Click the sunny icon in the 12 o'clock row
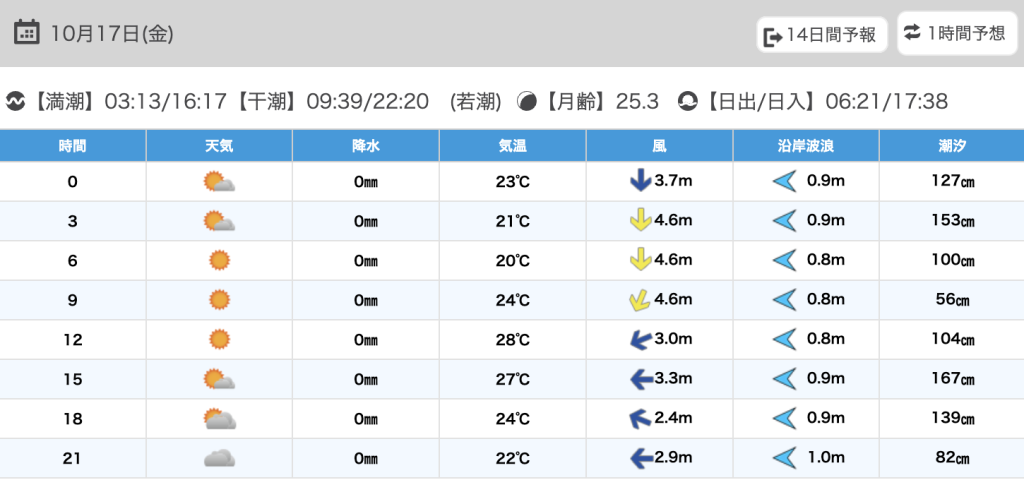 pos(219,340)
